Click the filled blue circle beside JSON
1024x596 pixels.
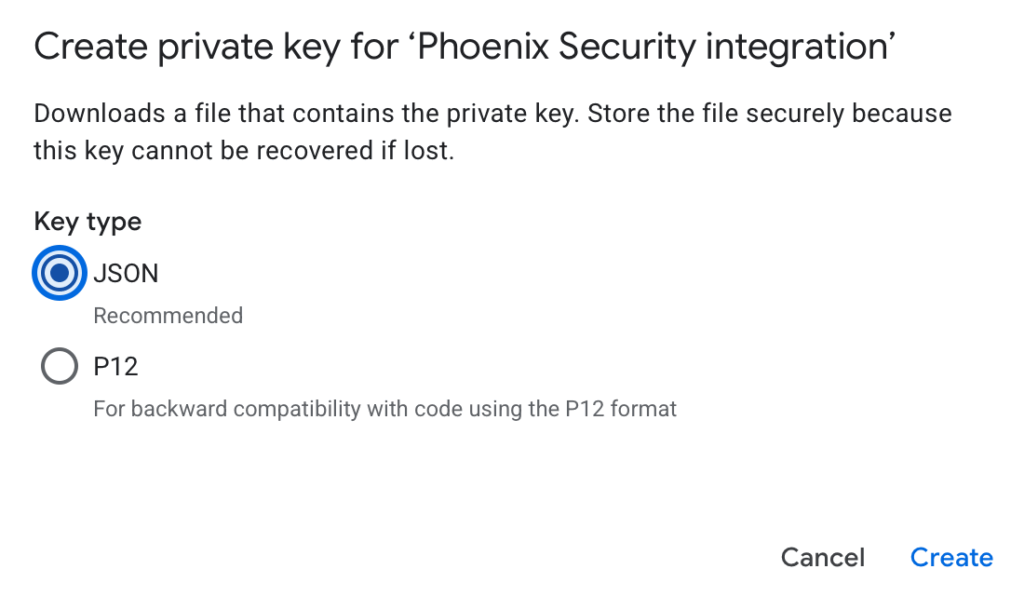pos(59,273)
